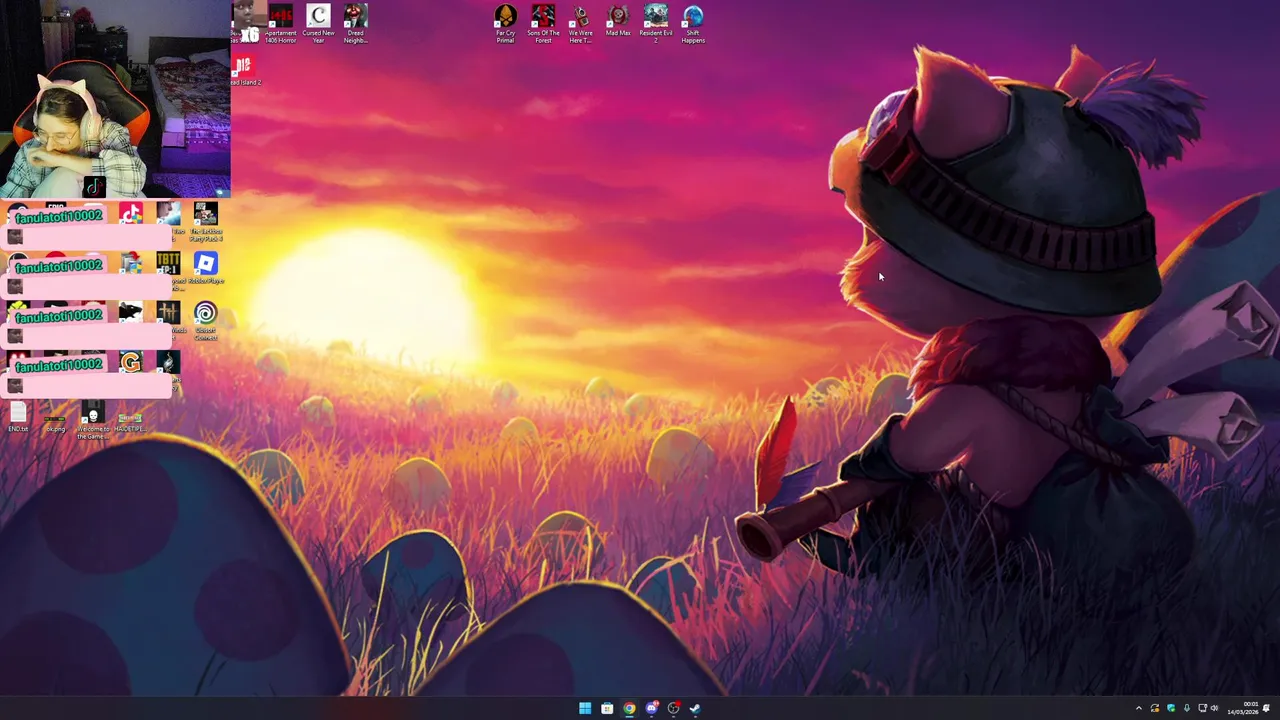Viewport: 1280px width, 720px height.
Task: Open the notification bell in taskbar
Action: (1266, 708)
